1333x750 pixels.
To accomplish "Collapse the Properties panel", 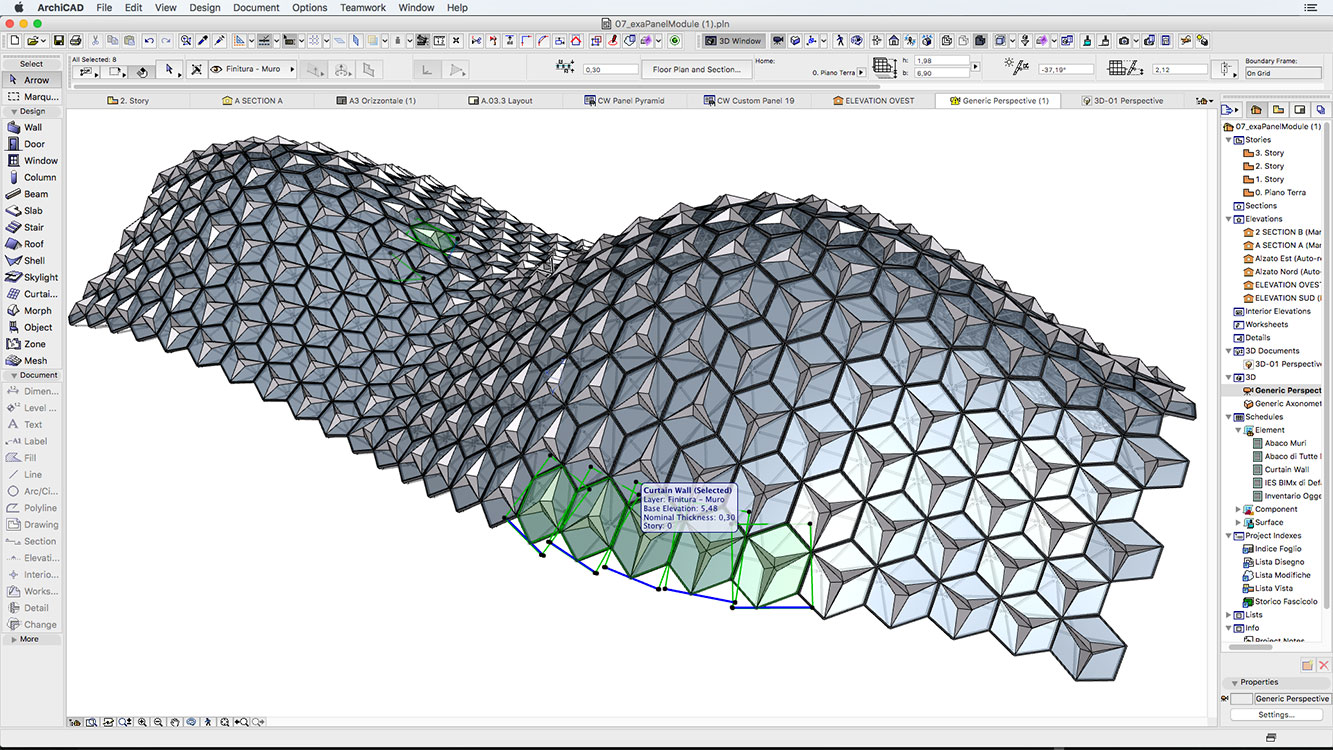I will pyautogui.click(x=1234, y=683).
